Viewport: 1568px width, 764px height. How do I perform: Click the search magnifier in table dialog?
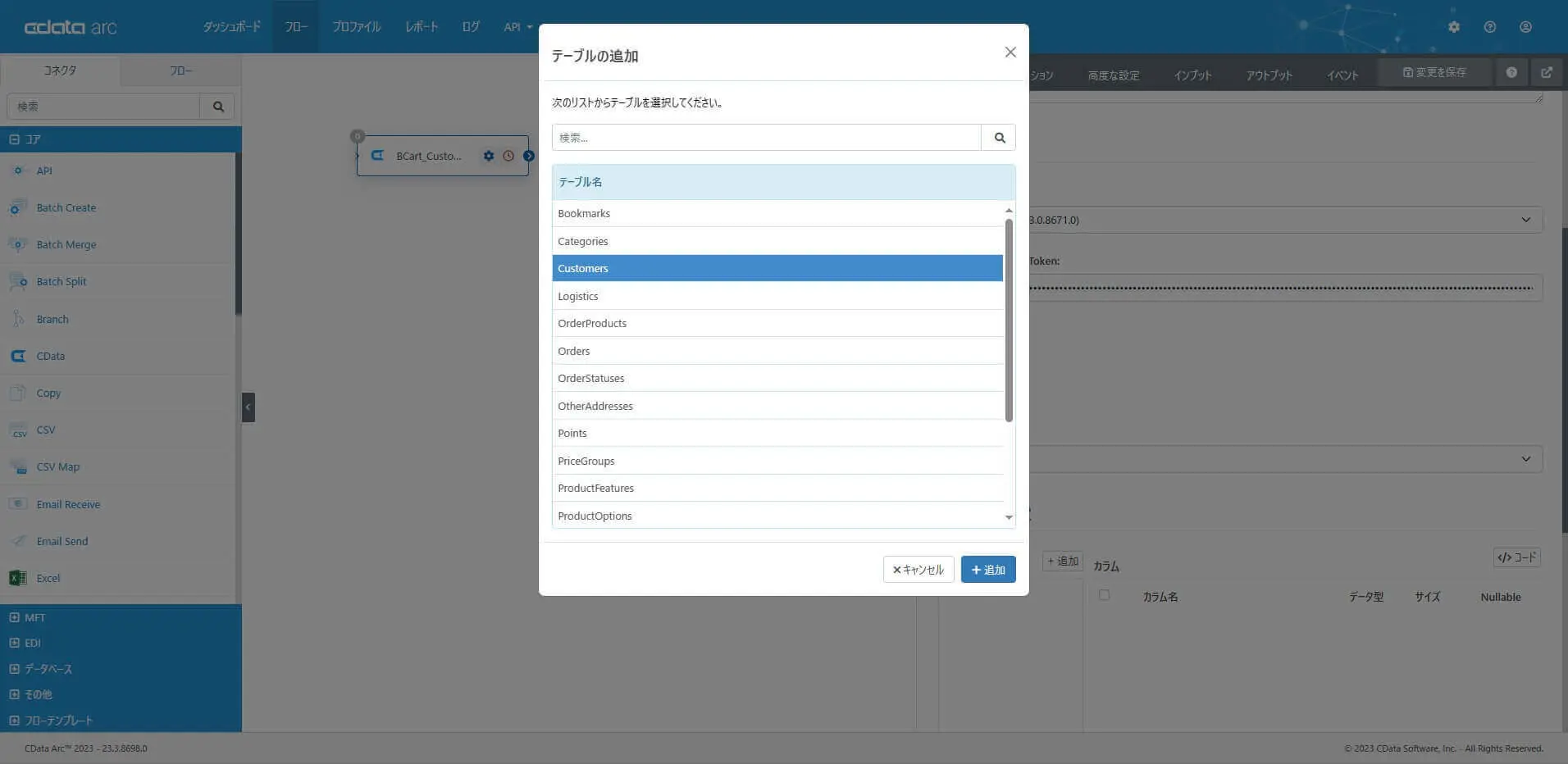click(x=999, y=138)
